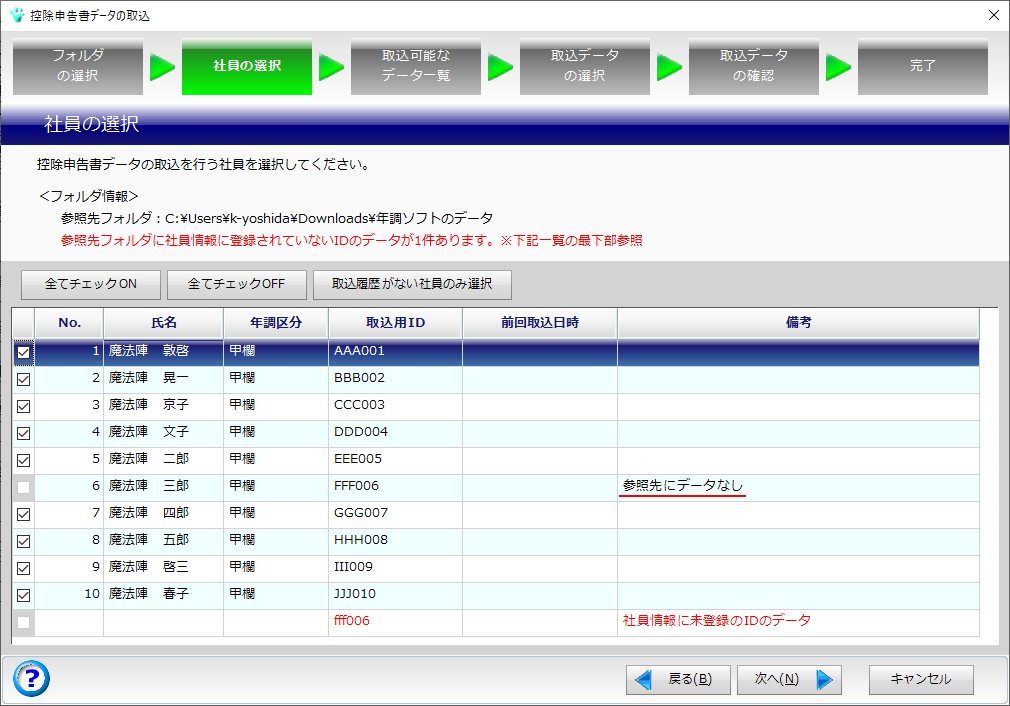
Task: Click the 参照先フォルダ path text
Action: pos(277,218)
